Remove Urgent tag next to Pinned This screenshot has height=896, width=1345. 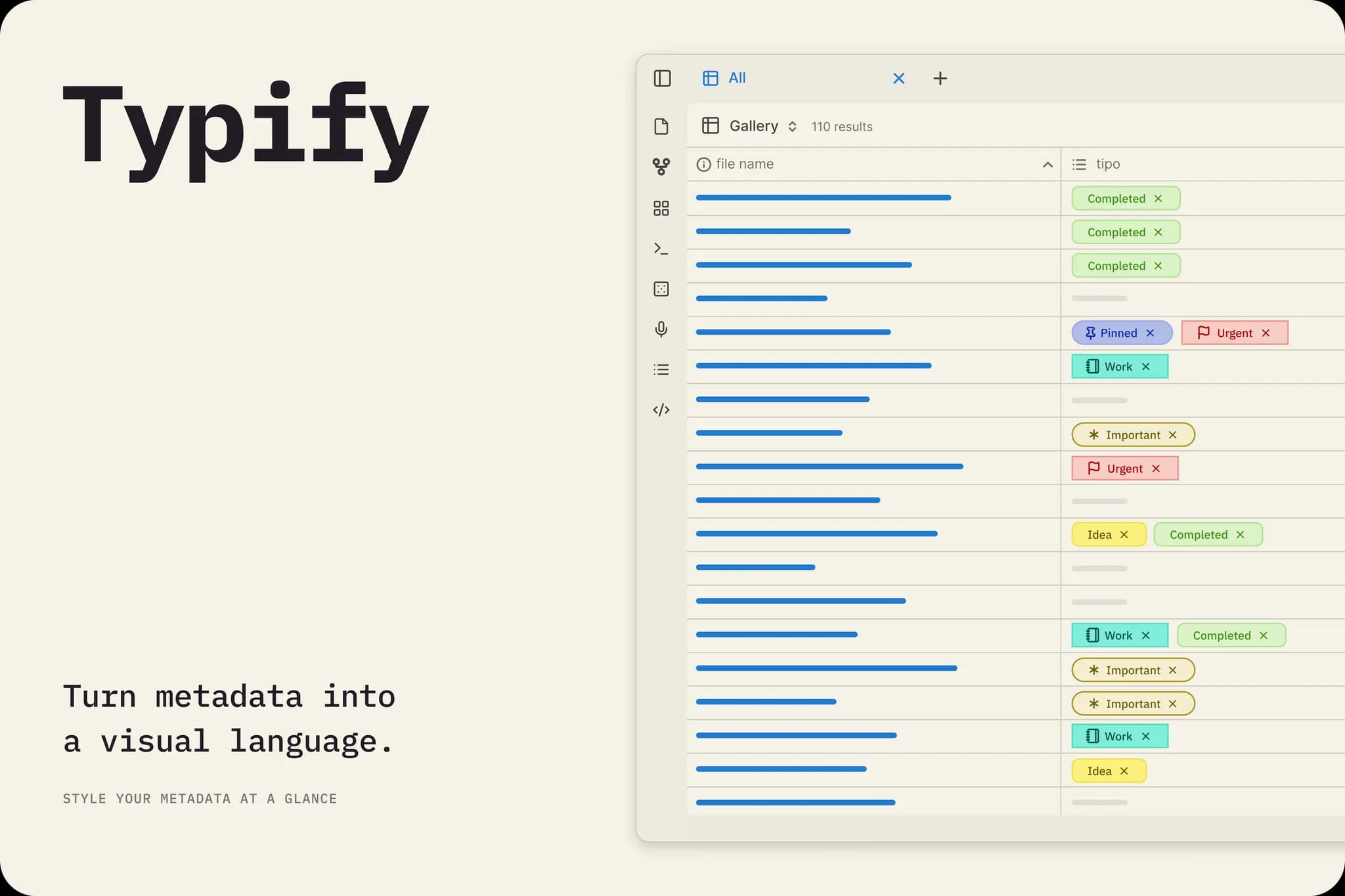[1266, 333]
